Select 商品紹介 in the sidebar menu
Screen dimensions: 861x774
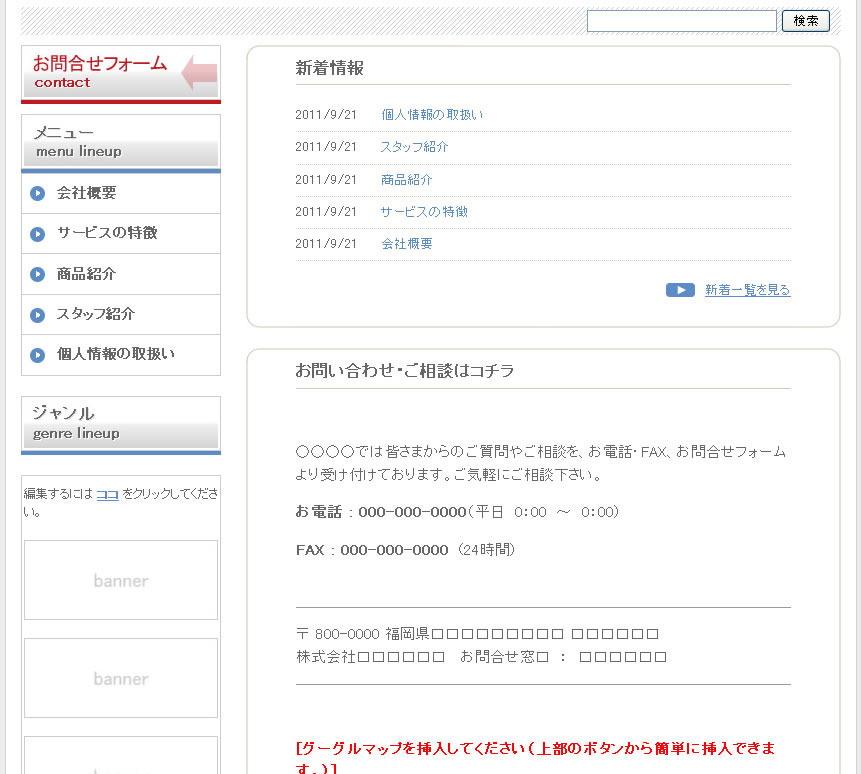[86, 274]
